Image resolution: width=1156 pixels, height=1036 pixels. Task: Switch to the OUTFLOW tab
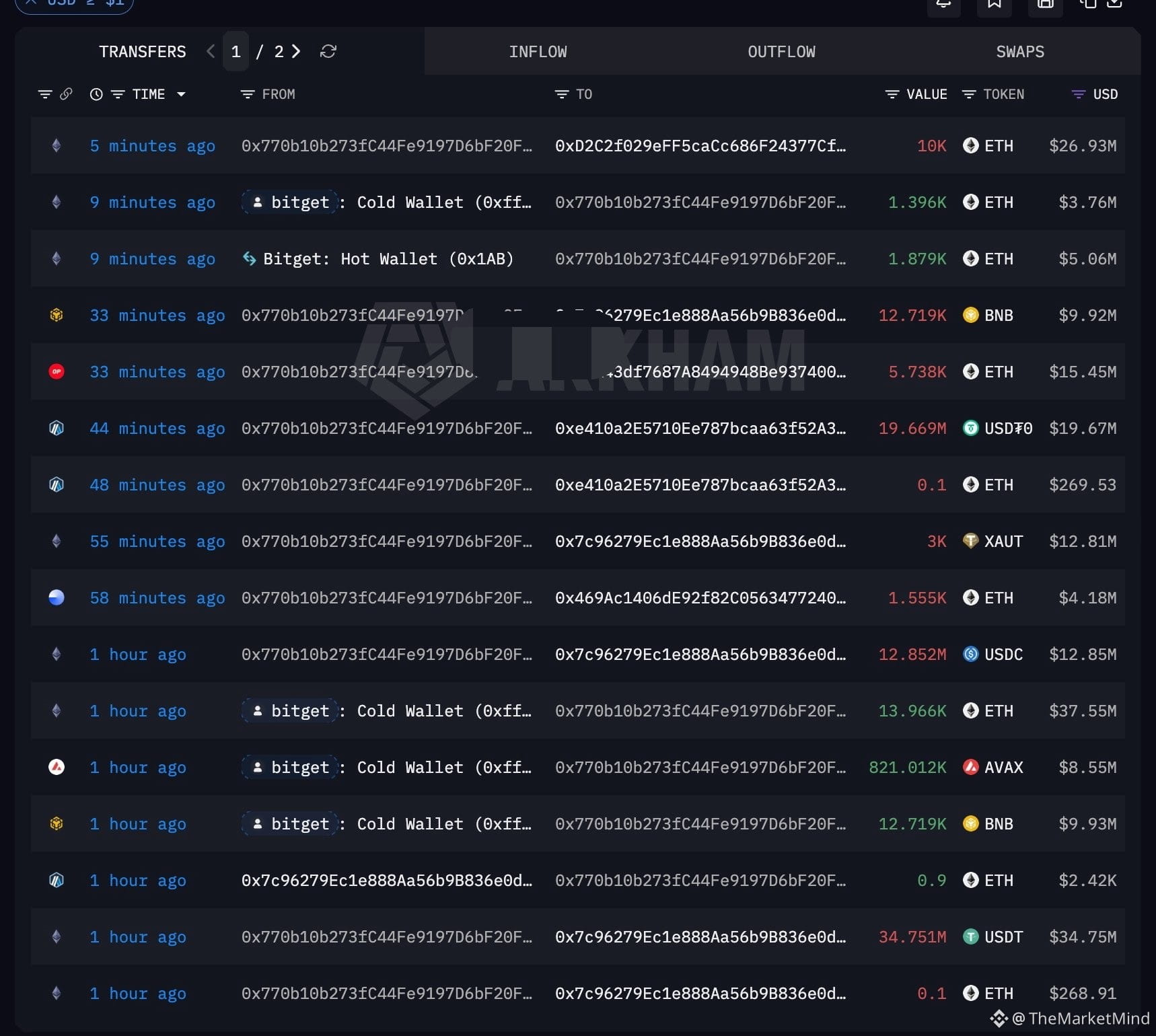coord(781,52)
